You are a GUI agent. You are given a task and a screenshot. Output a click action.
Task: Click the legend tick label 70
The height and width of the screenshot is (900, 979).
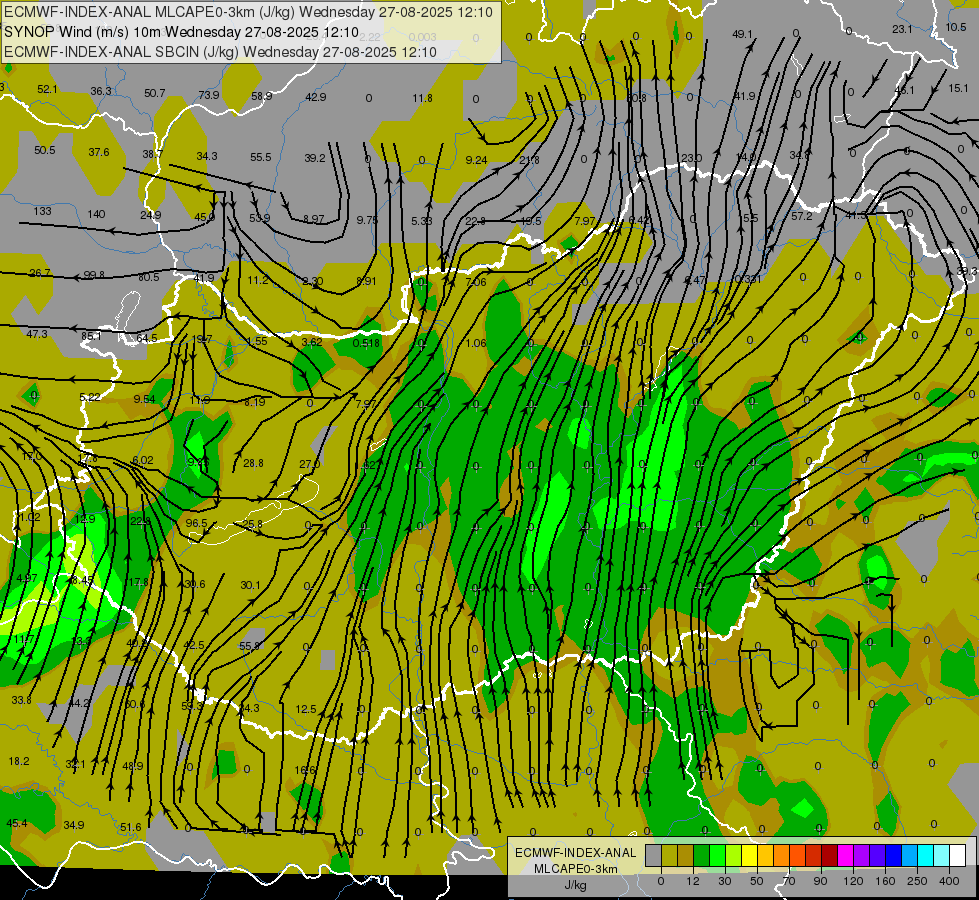pos(789,881)
